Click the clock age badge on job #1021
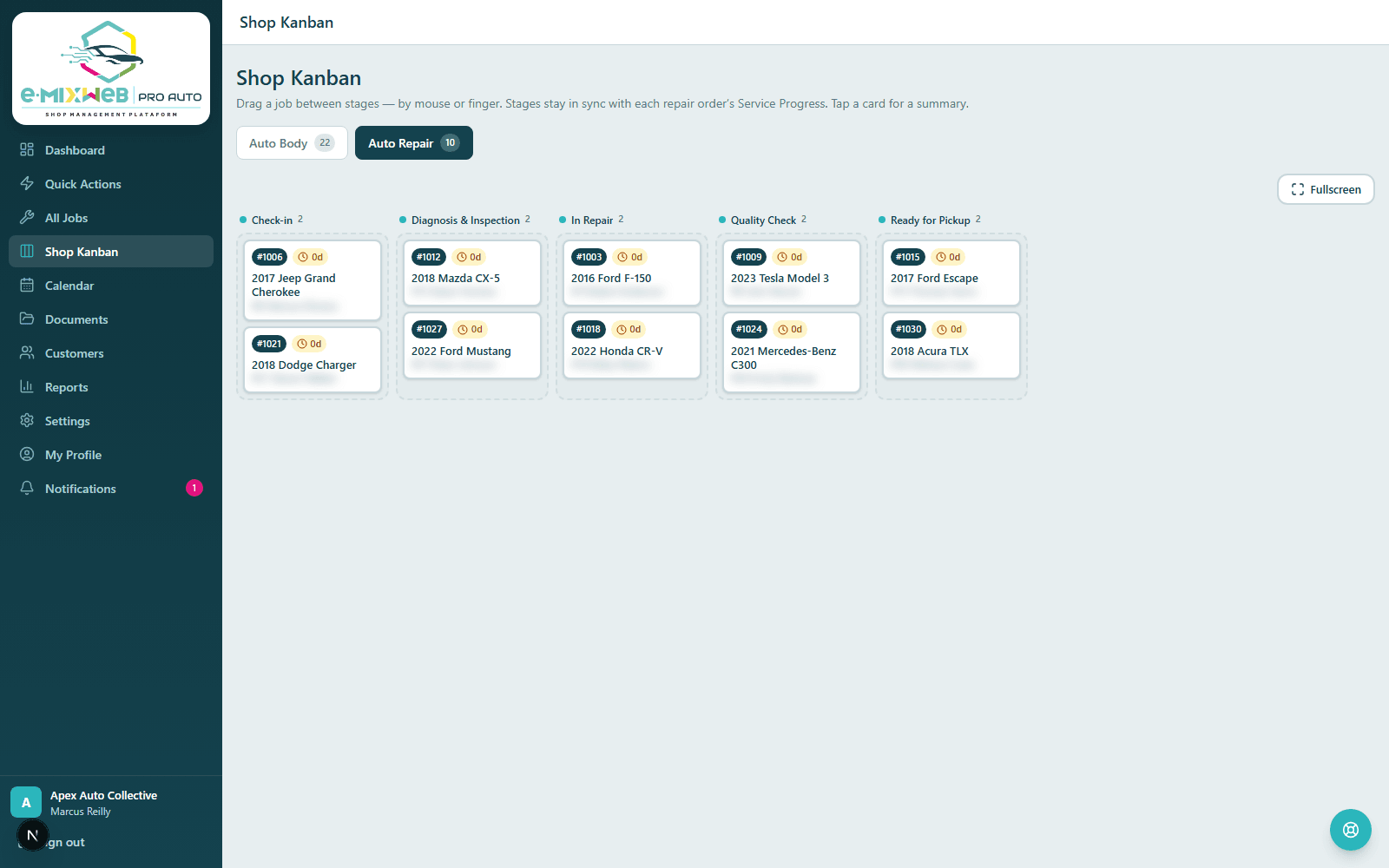Viewport: 1389px width, 868px height. coord(309,344)
